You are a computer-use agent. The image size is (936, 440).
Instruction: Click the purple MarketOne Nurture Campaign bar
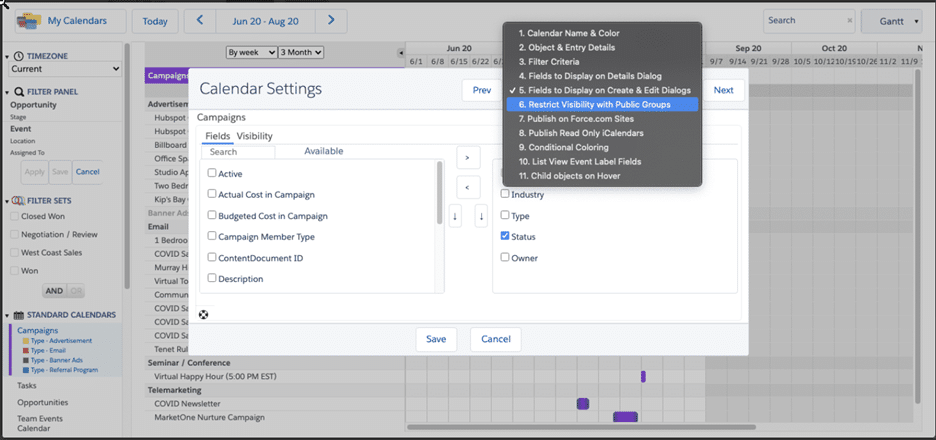point(625,417)
